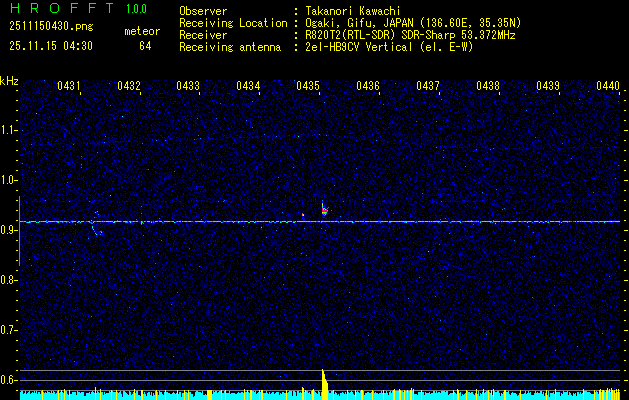Click the meteor label
Screen dimensions: 629x400
tap(142, 31)
